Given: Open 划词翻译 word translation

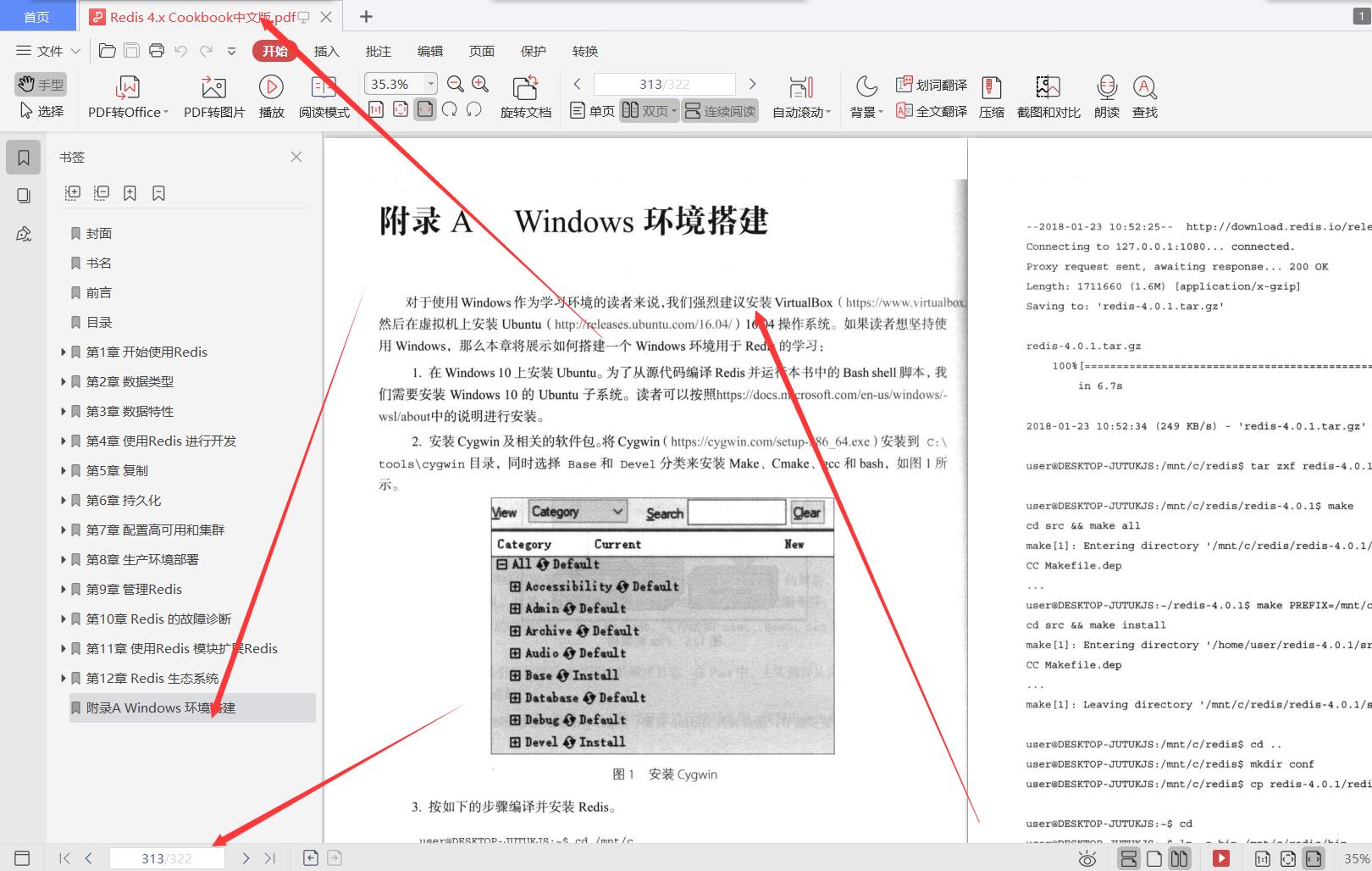Looking at the screenshot, I should tap(932, 85).
